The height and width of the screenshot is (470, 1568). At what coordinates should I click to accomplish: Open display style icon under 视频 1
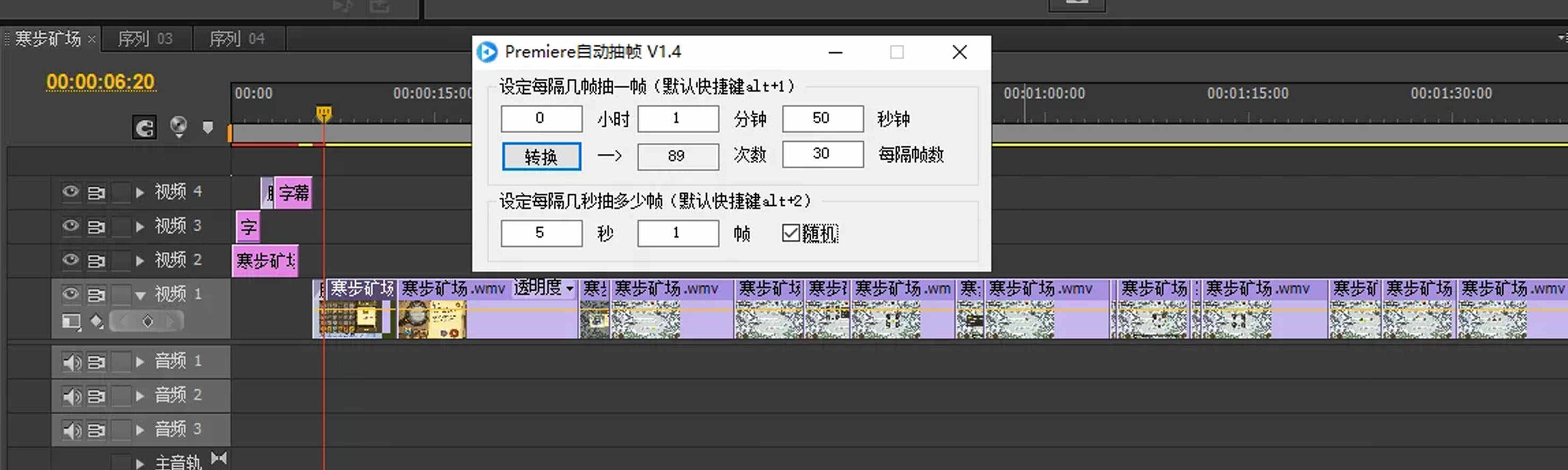pos(72,321)
